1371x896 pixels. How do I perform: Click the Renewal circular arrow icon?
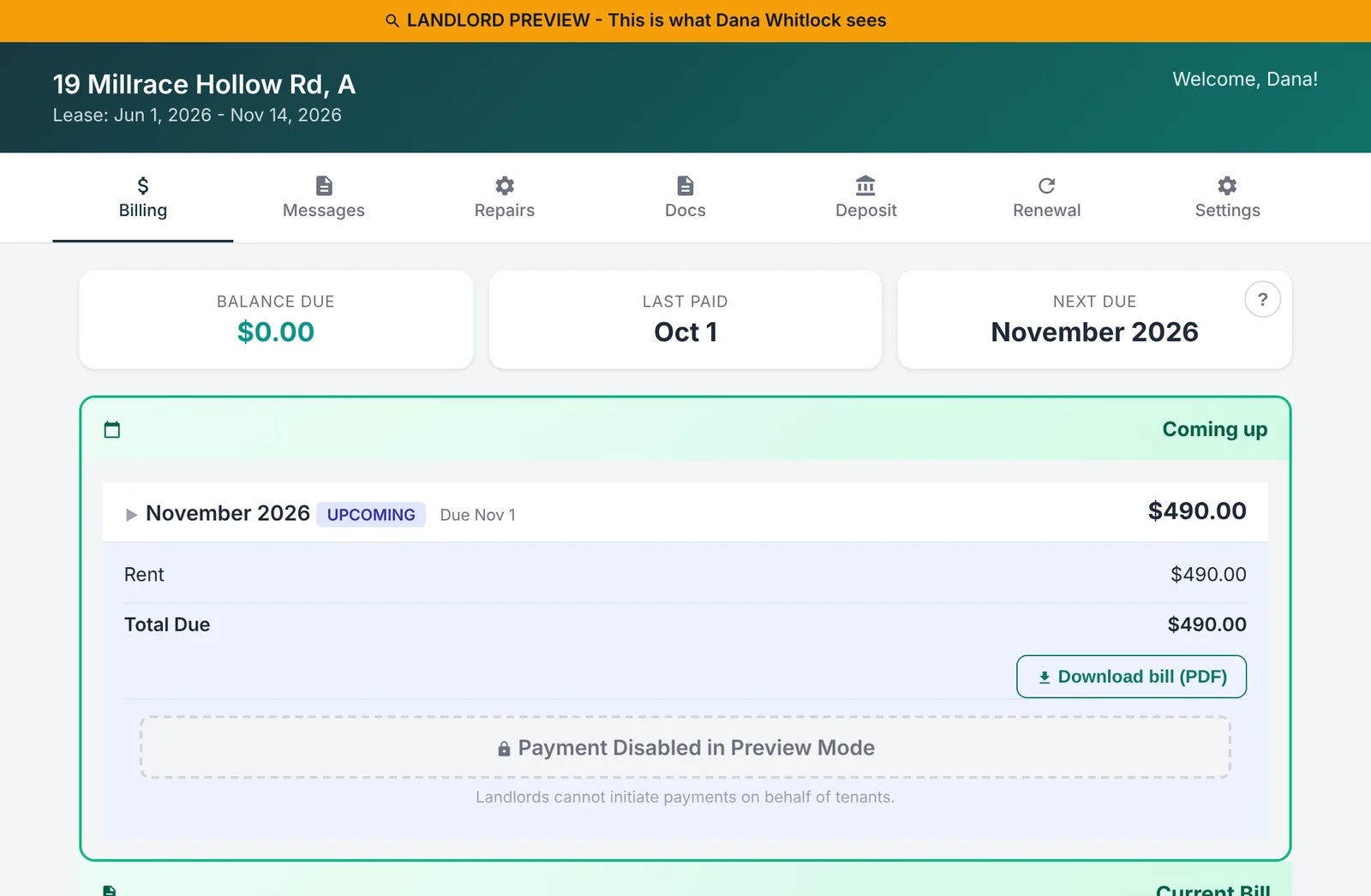(1047, 186)
